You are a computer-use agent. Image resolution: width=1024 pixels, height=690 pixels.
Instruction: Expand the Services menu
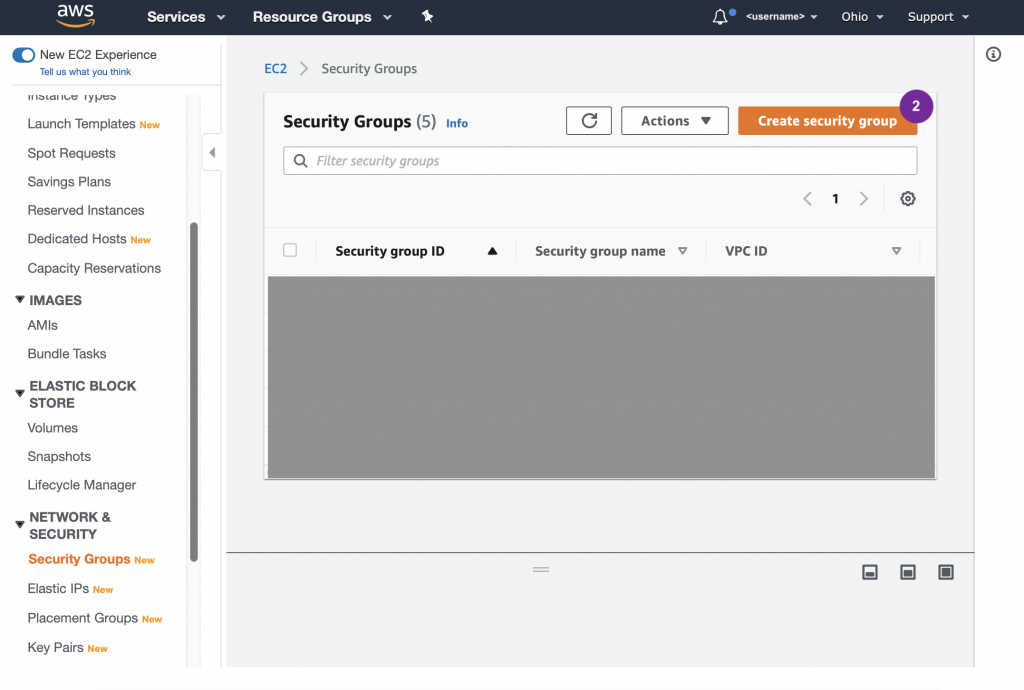(x=186, y=17)
